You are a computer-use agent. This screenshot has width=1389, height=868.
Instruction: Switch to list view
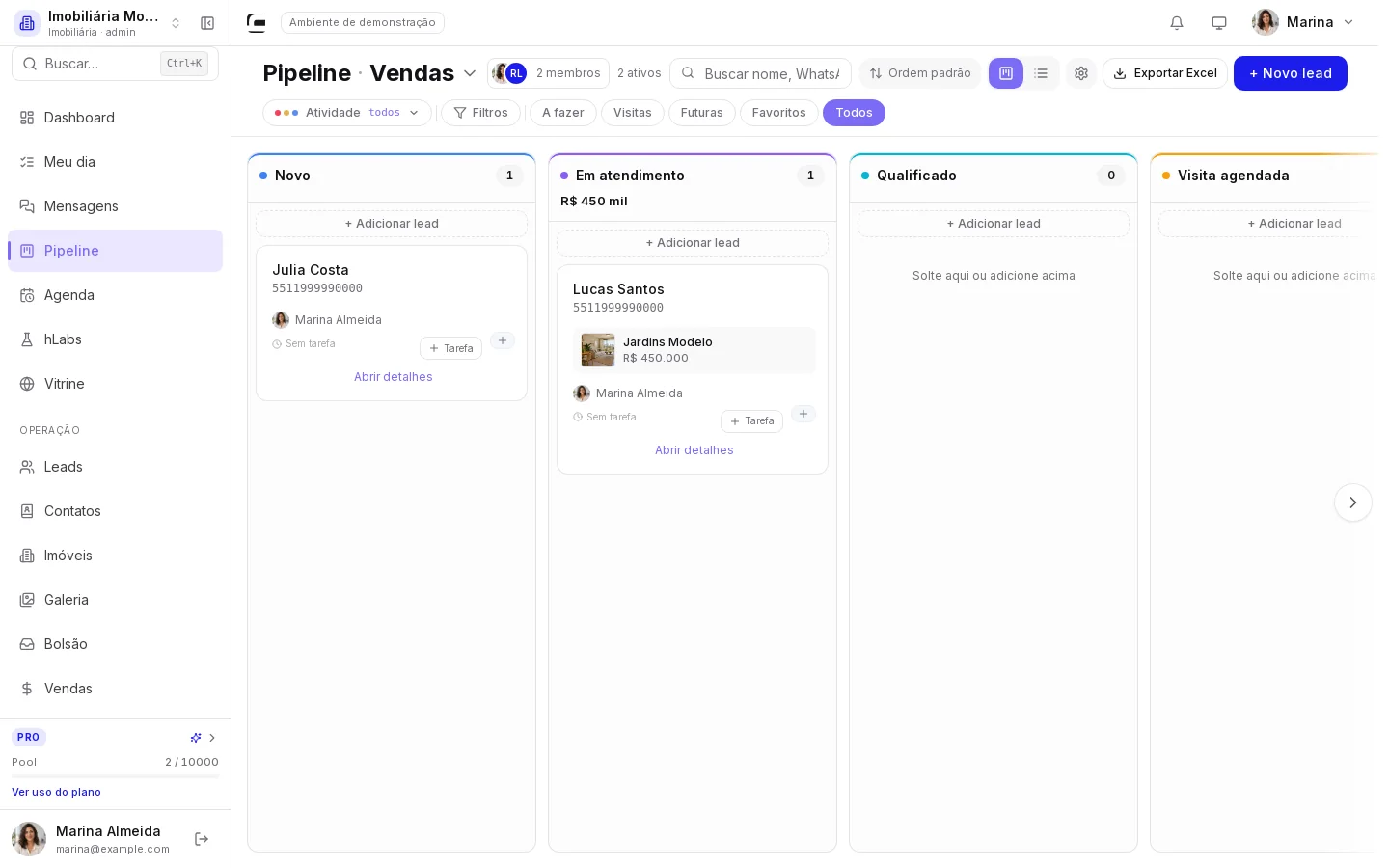(x=1041, y=73)
